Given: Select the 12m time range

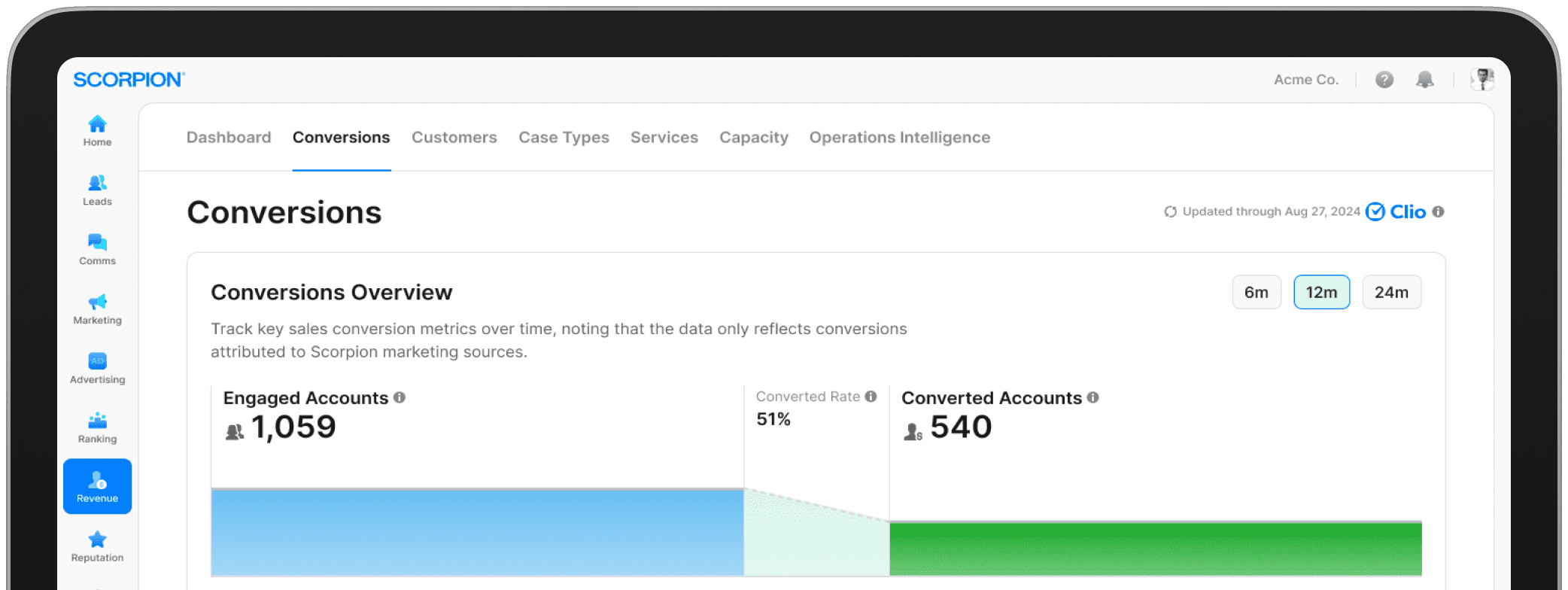Looking at the screenshot, I should click(x=1321, y=292).
